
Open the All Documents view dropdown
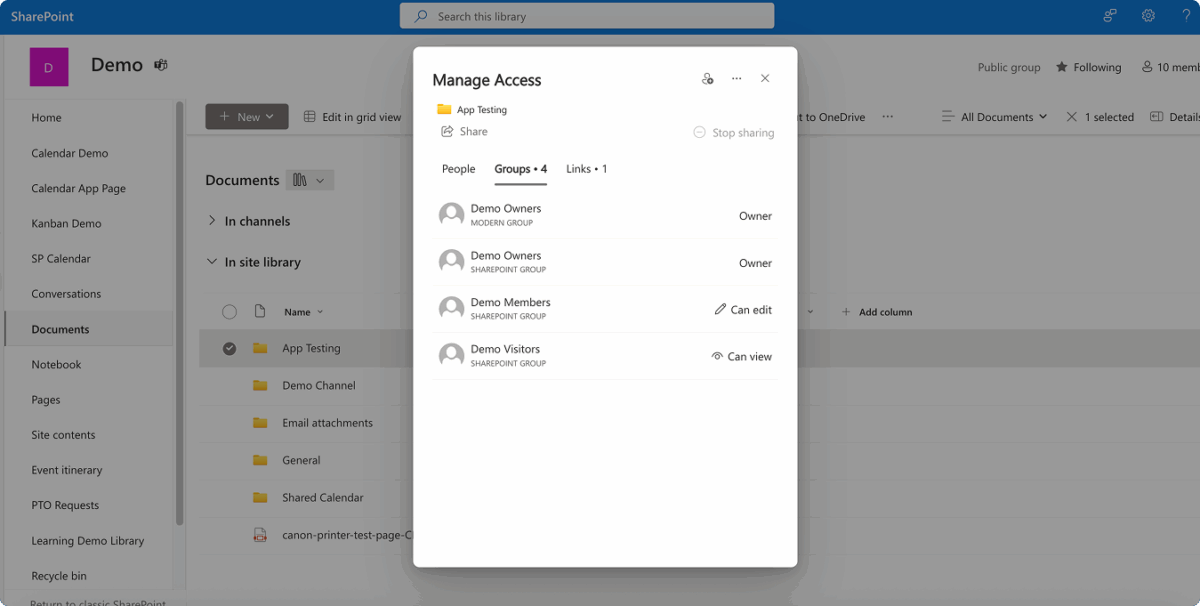[x=994, y=116]
